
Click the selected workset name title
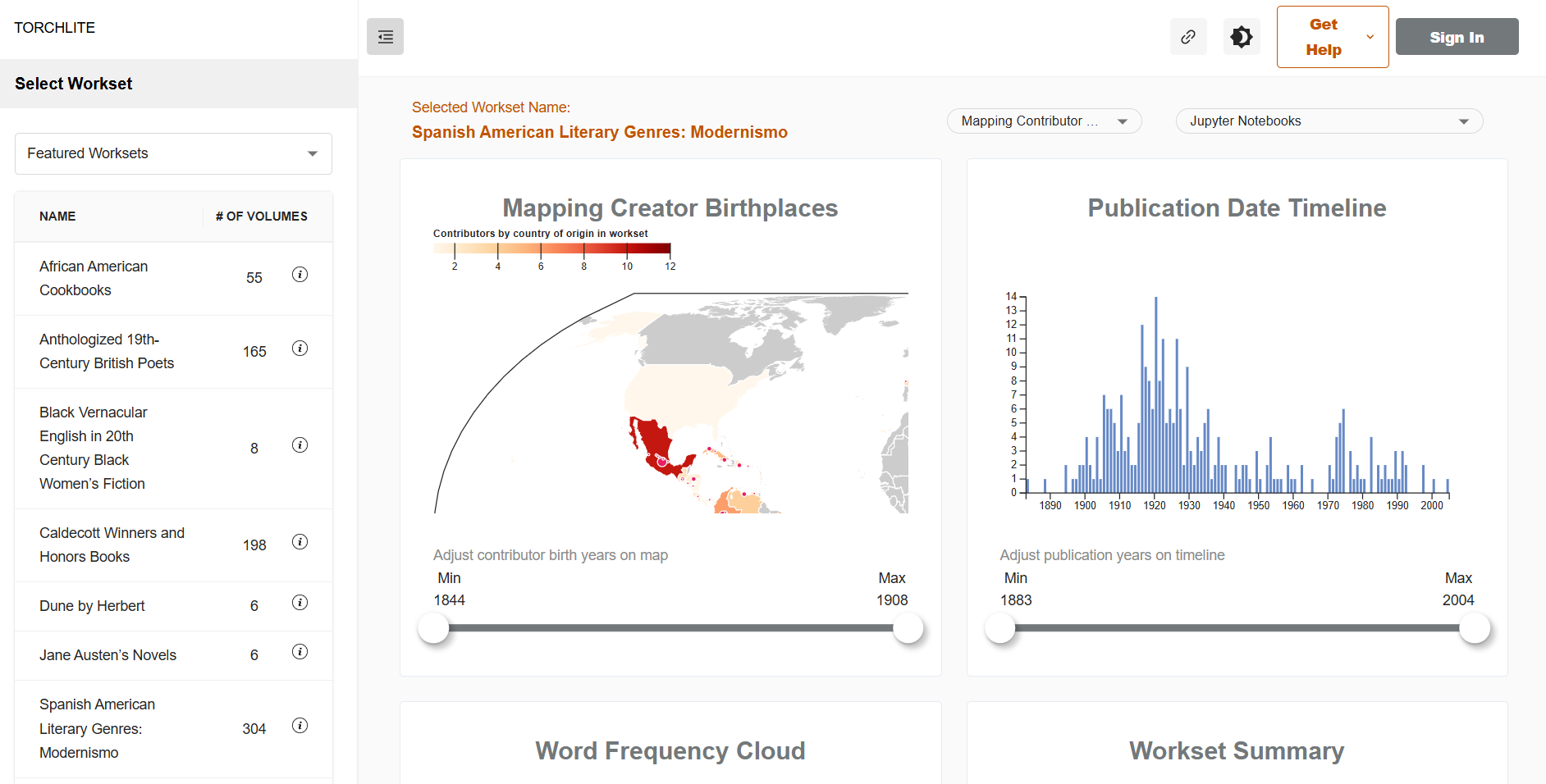click(x=600, y=132)
